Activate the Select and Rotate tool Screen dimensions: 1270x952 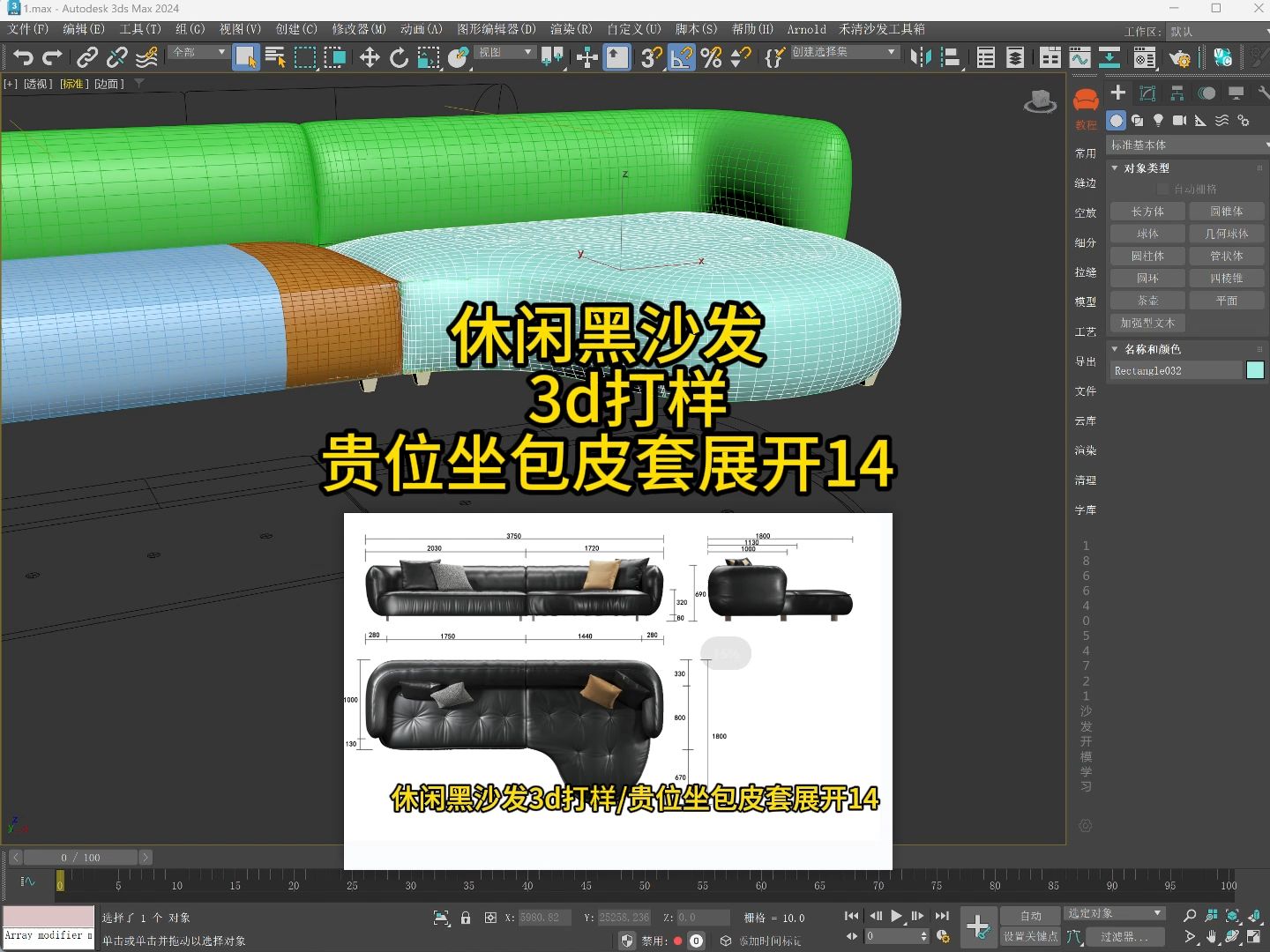tap(400, 58)
